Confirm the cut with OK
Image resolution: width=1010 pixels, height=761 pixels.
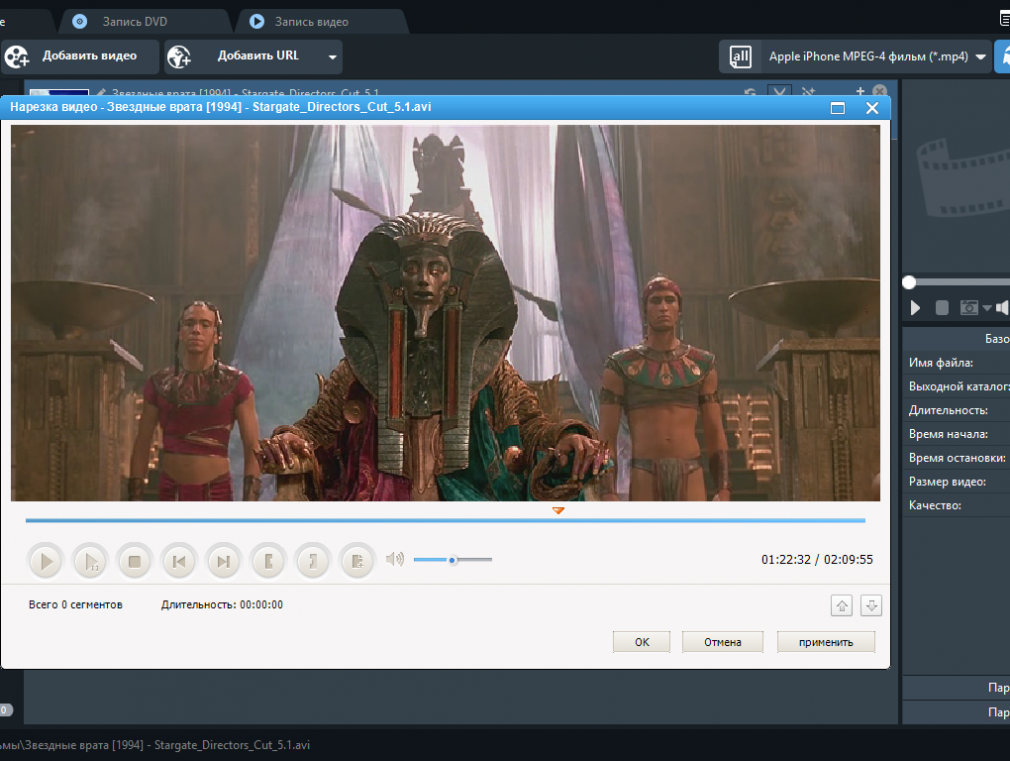(642, 642)
